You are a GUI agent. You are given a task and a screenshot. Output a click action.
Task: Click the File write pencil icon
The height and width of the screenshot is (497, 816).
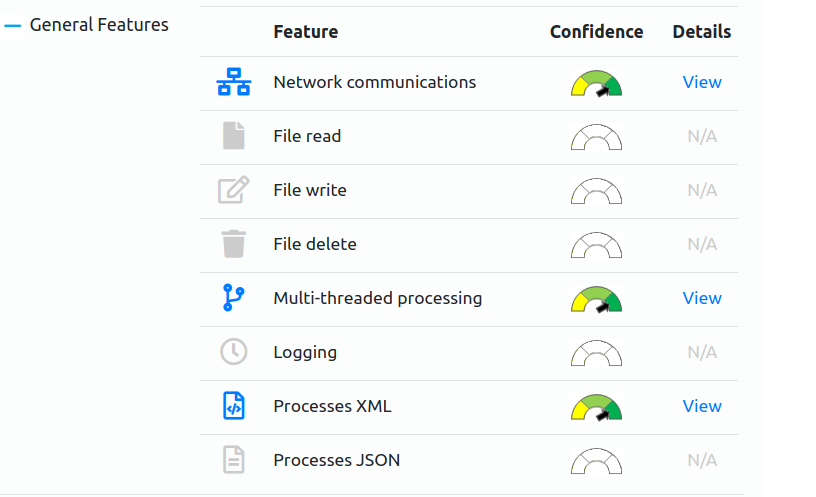coord(233,190)
